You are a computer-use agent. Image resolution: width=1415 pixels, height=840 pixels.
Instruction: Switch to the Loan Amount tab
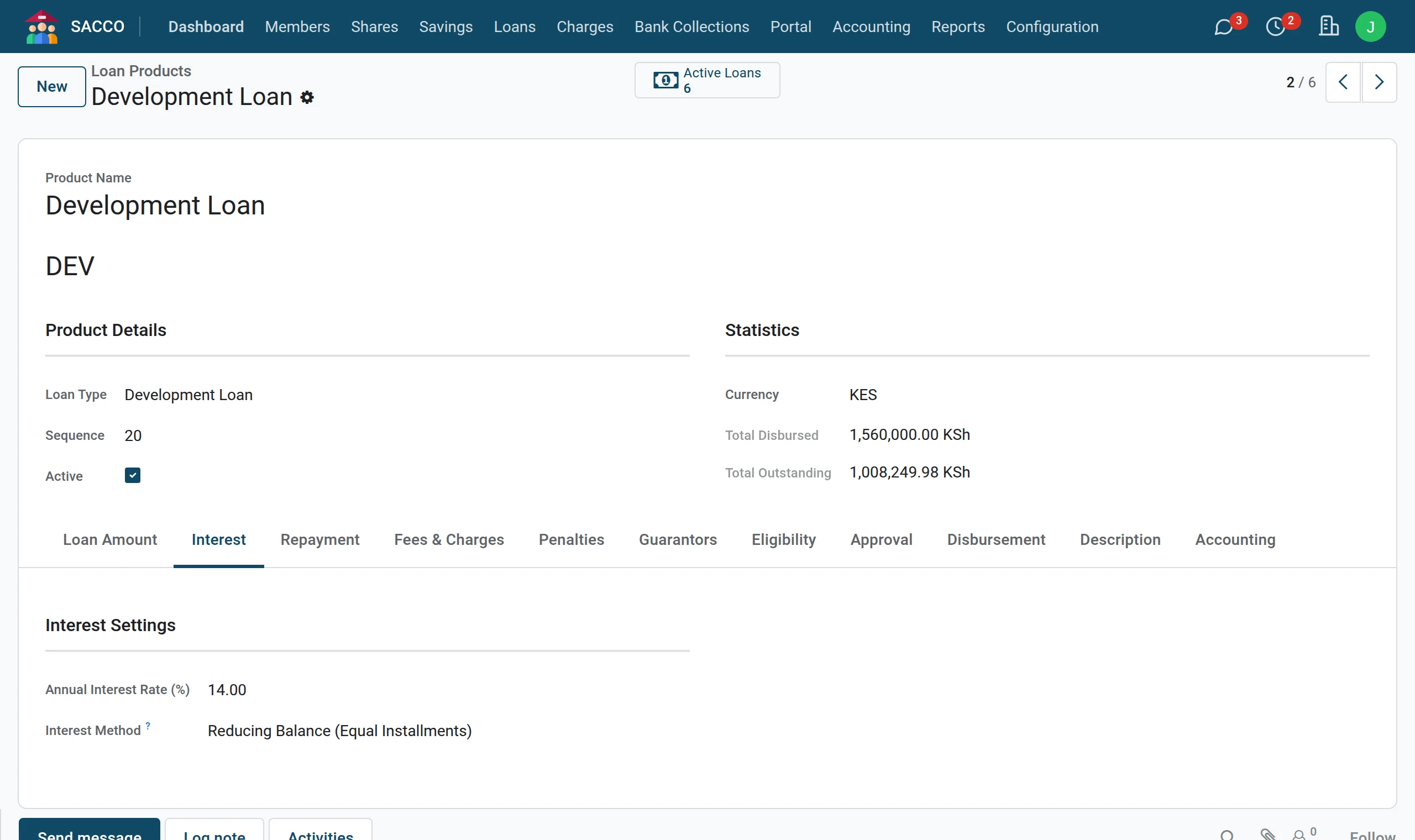coord(110,539)
